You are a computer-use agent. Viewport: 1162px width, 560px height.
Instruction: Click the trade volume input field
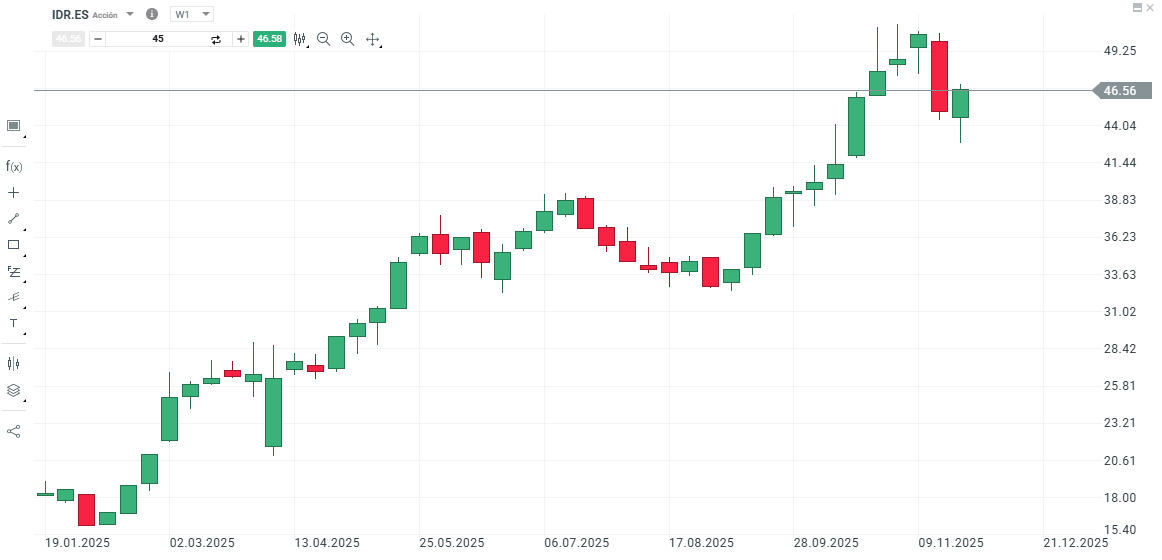pos(158,39)
